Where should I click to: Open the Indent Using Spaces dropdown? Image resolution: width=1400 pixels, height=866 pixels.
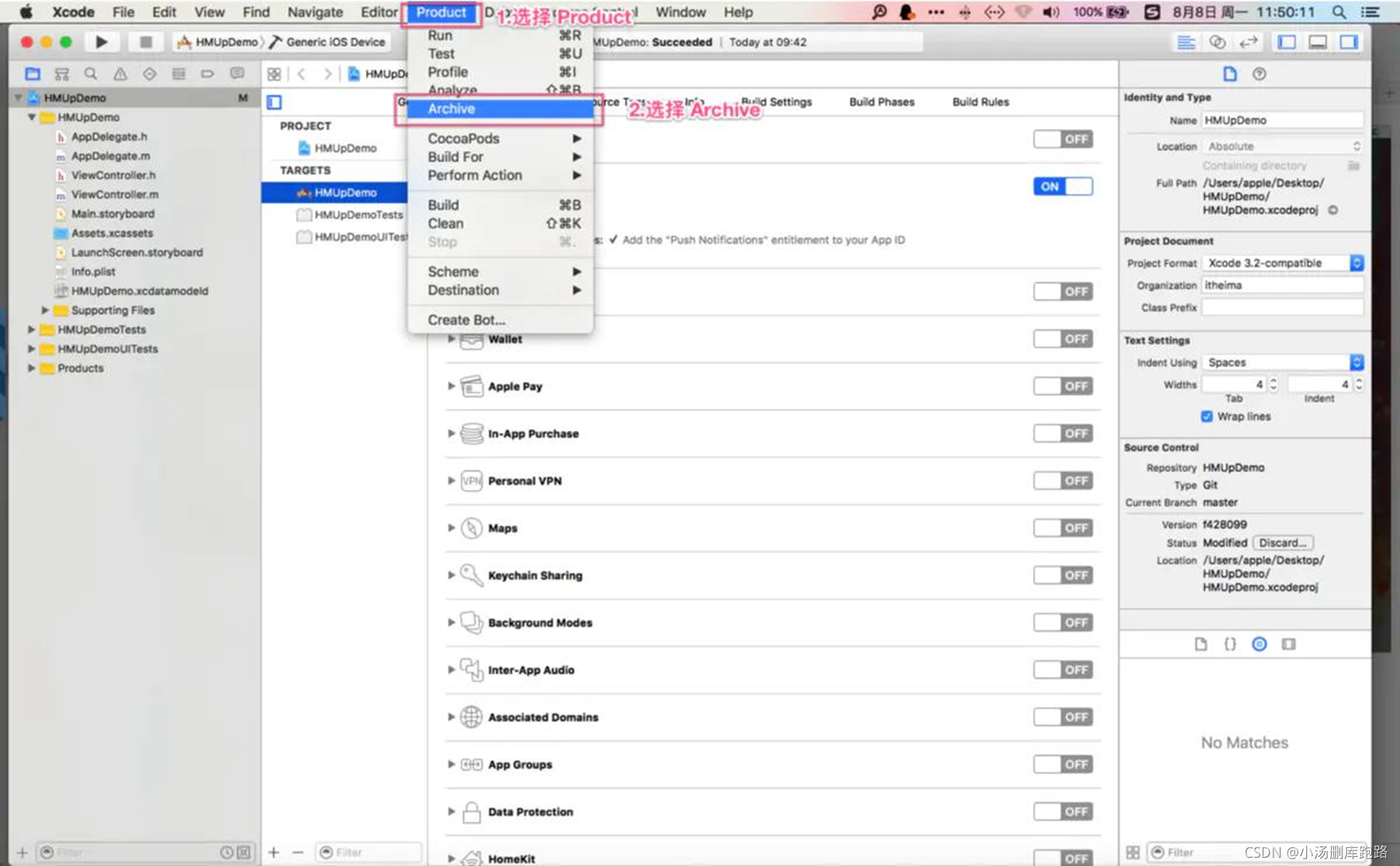(1282, 363)
